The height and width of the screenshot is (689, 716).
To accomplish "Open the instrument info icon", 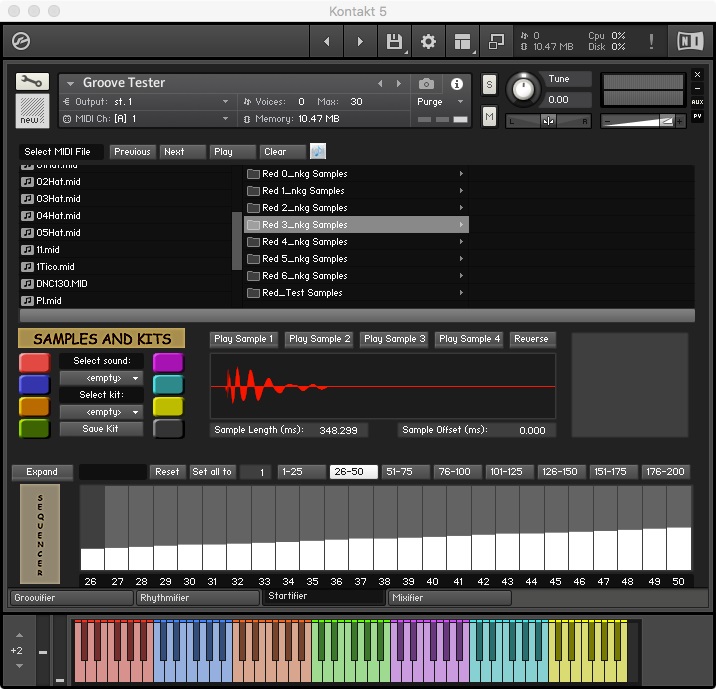I will pyautogui.click(x=457, y=84).
